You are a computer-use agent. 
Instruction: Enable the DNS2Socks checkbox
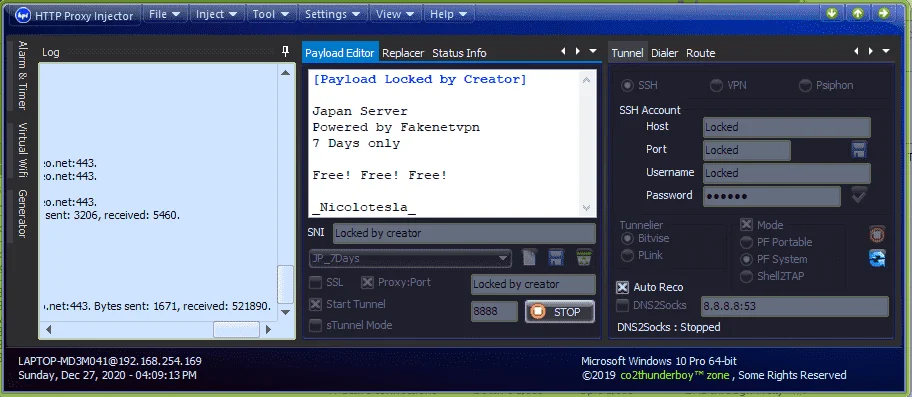622,305
